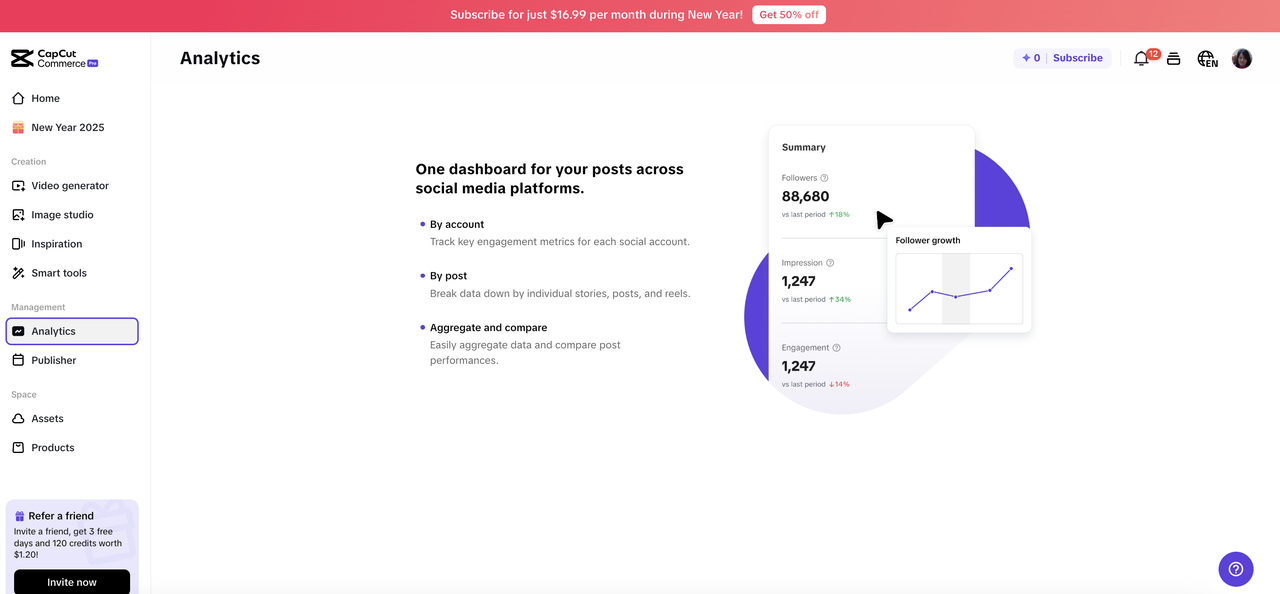Open the user profile avatar

click(1242, 59)
